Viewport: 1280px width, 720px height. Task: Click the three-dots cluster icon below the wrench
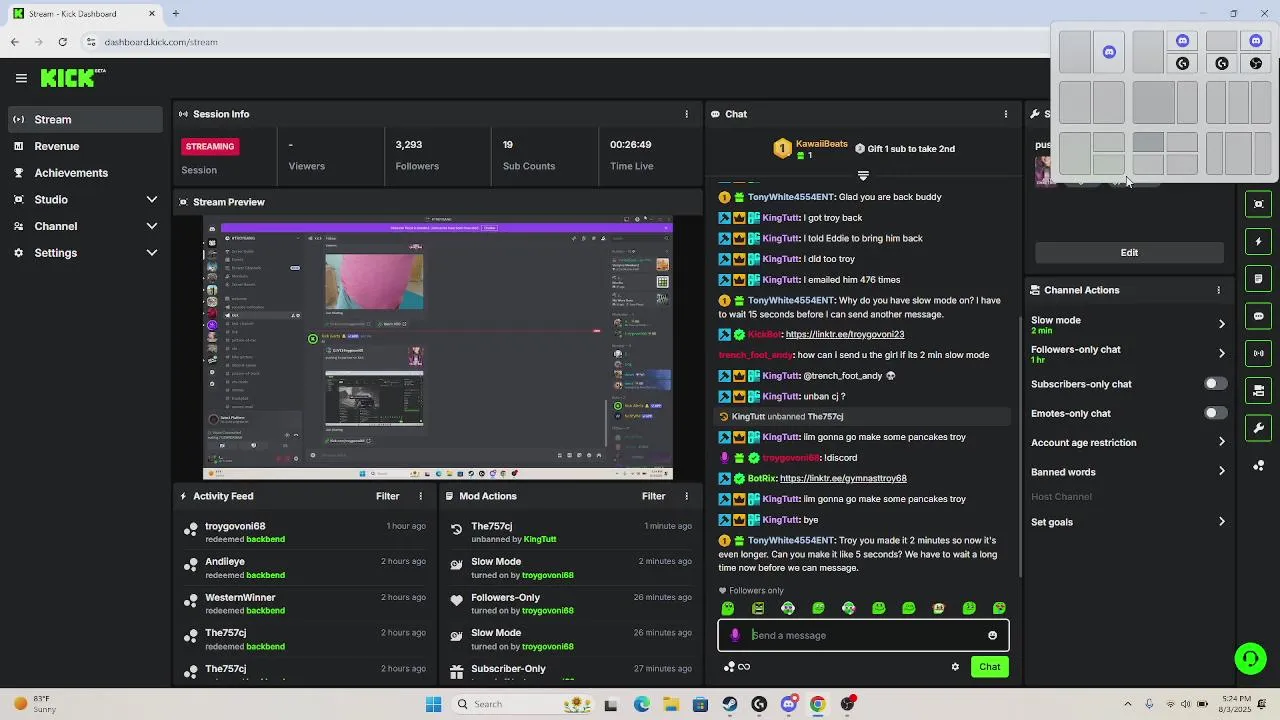click(1259, 466)
